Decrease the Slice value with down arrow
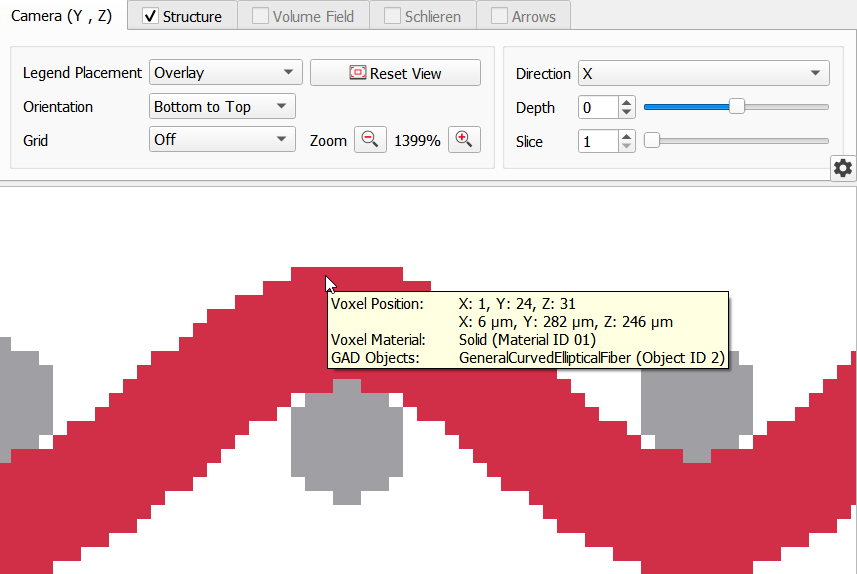 627,147
